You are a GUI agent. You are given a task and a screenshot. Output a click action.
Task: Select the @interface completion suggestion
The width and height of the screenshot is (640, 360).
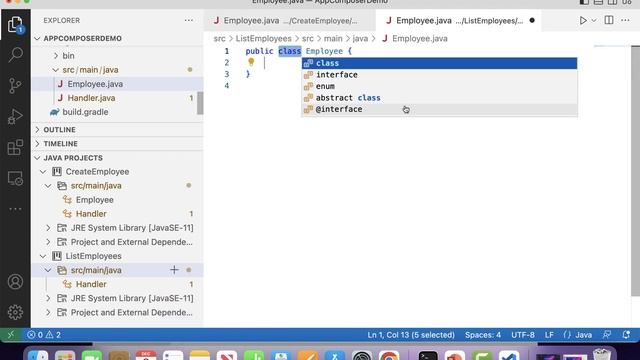(x=439, y=109)
